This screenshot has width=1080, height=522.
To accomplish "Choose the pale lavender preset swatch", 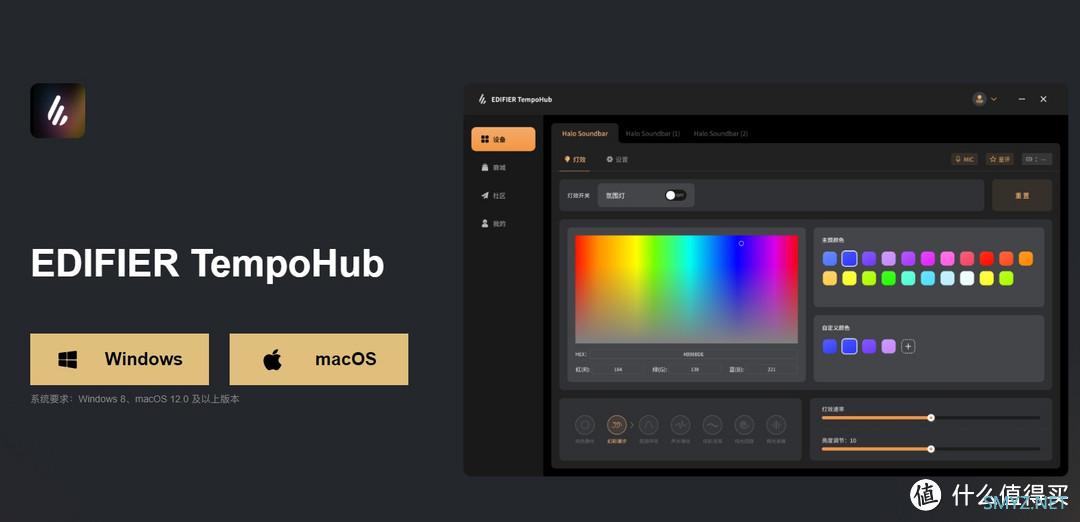I will click(889, 259).
